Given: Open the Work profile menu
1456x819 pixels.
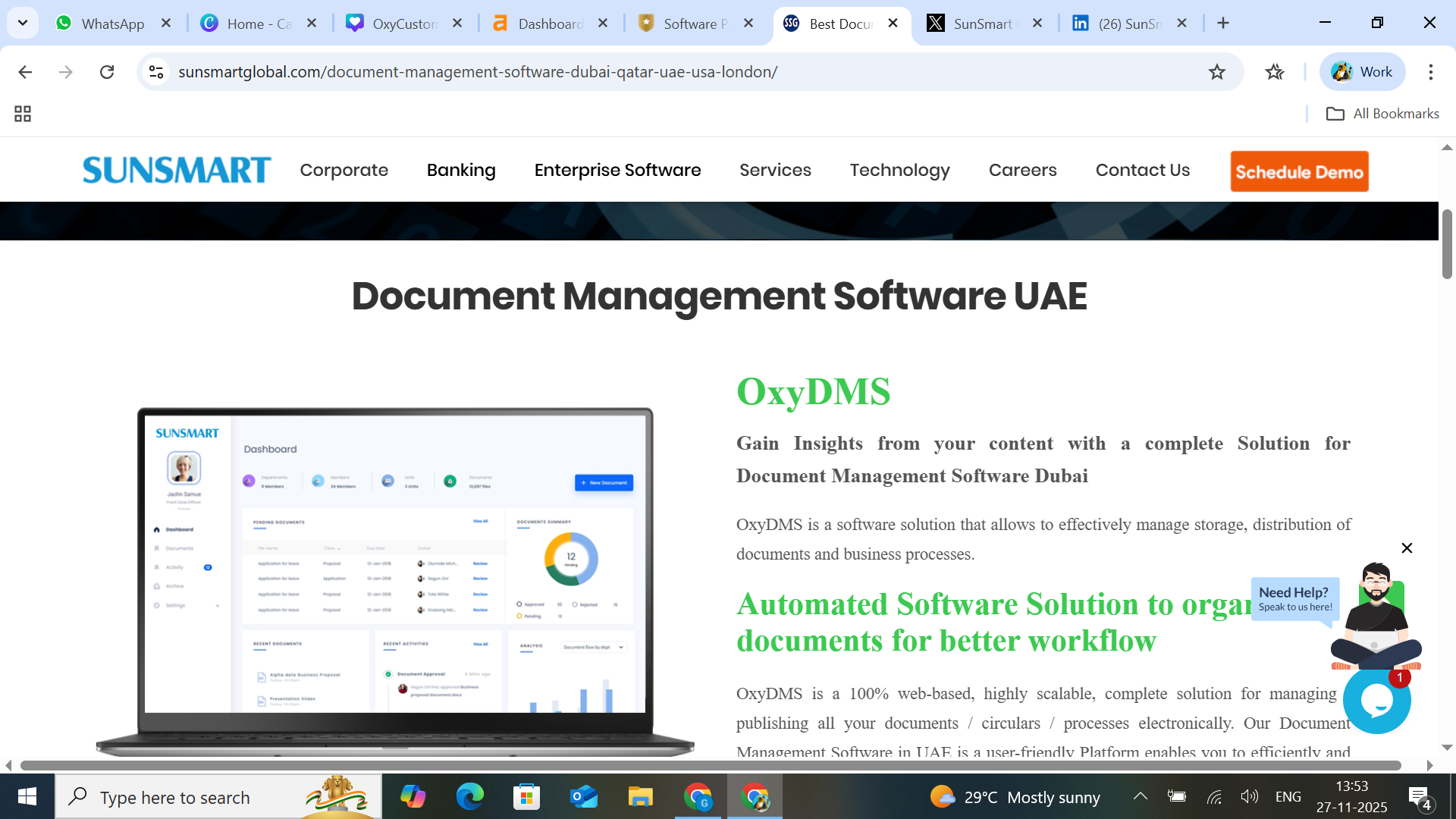Looking at the screenshot, I should pyautogui.click(x=1362, y=72).
